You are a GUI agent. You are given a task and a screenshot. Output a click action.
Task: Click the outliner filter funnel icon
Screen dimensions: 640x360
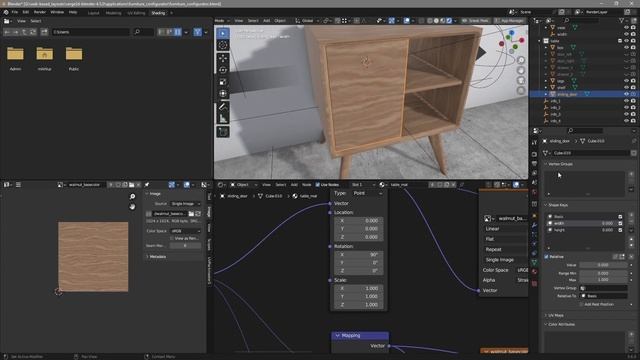621,20
